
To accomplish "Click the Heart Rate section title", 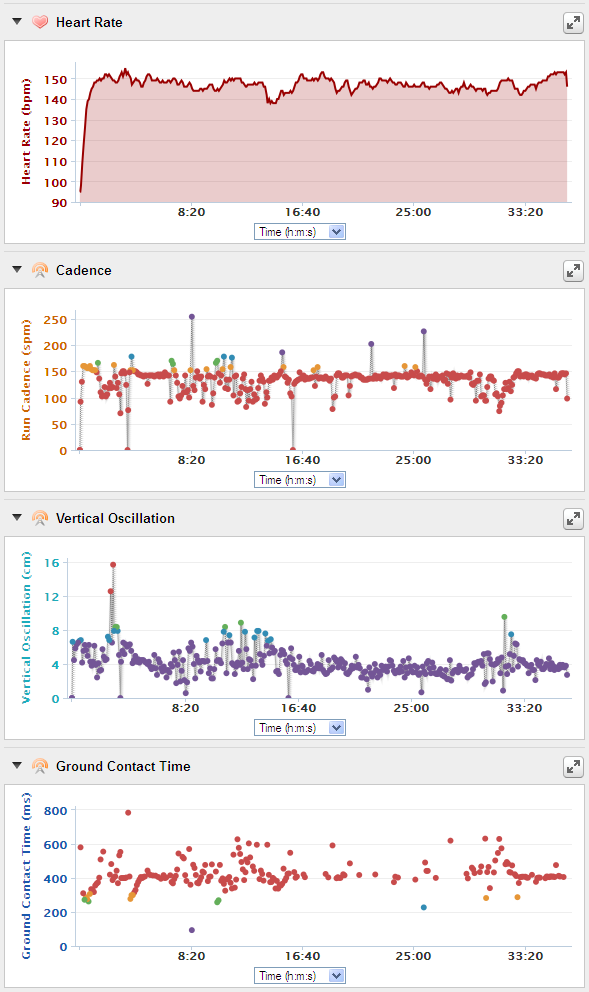I will tap(89, 22).
